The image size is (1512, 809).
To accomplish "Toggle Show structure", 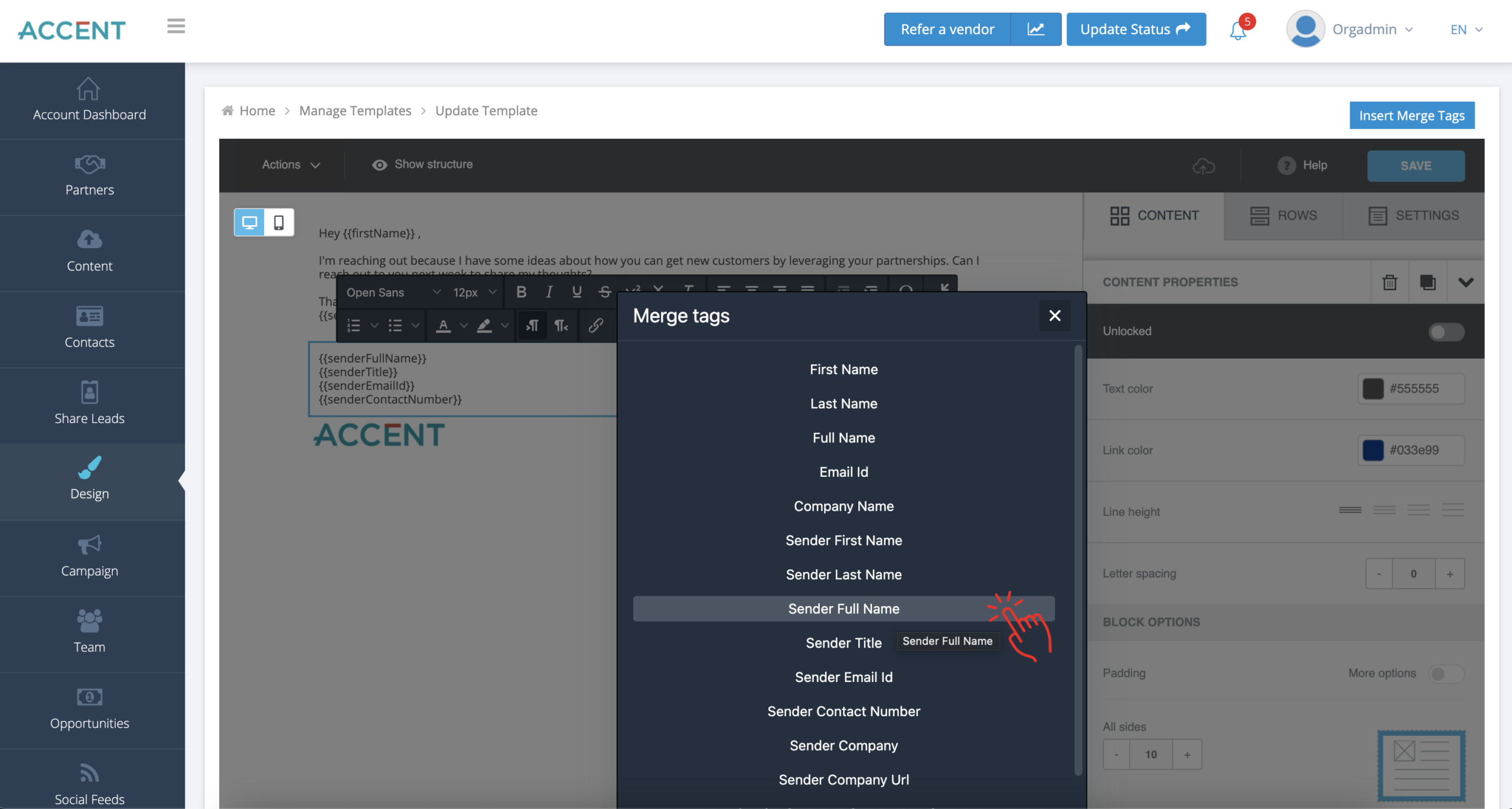I will [422, 165].
